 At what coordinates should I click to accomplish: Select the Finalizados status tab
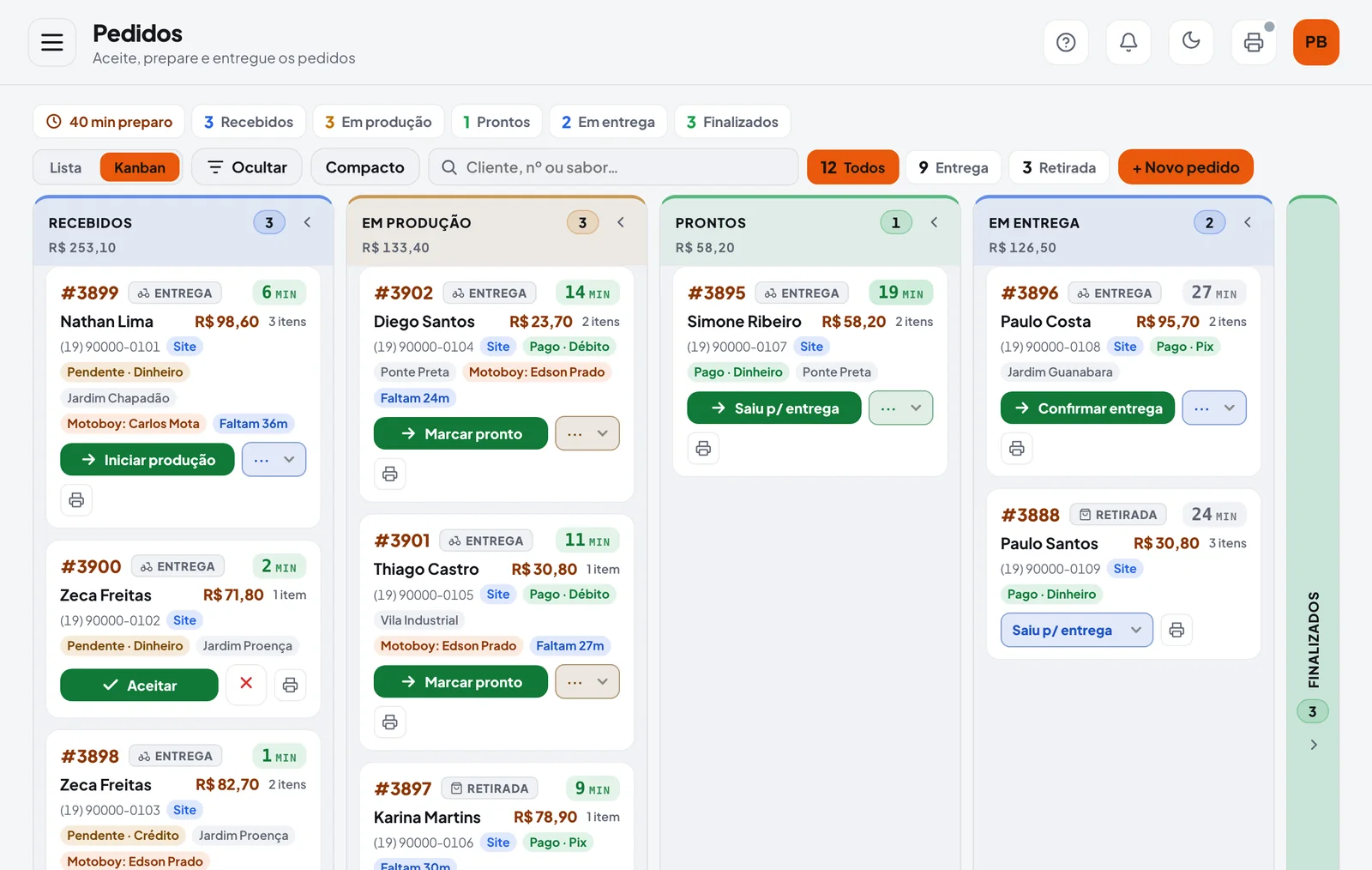[x=732, y=122]
